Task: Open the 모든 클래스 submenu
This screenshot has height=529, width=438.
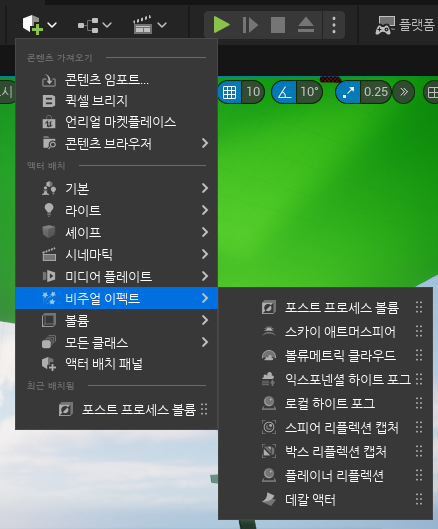Action: (x=116, y=342)
